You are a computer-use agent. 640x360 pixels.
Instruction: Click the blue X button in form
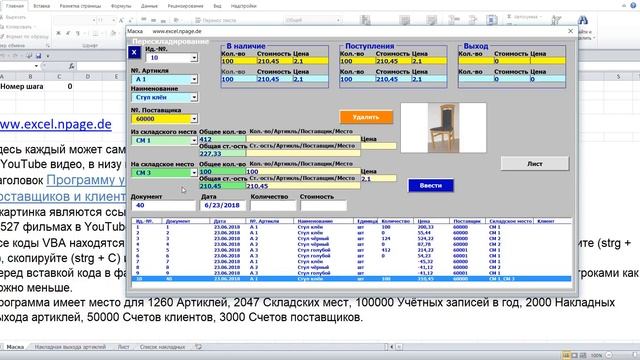coord(134,52)
